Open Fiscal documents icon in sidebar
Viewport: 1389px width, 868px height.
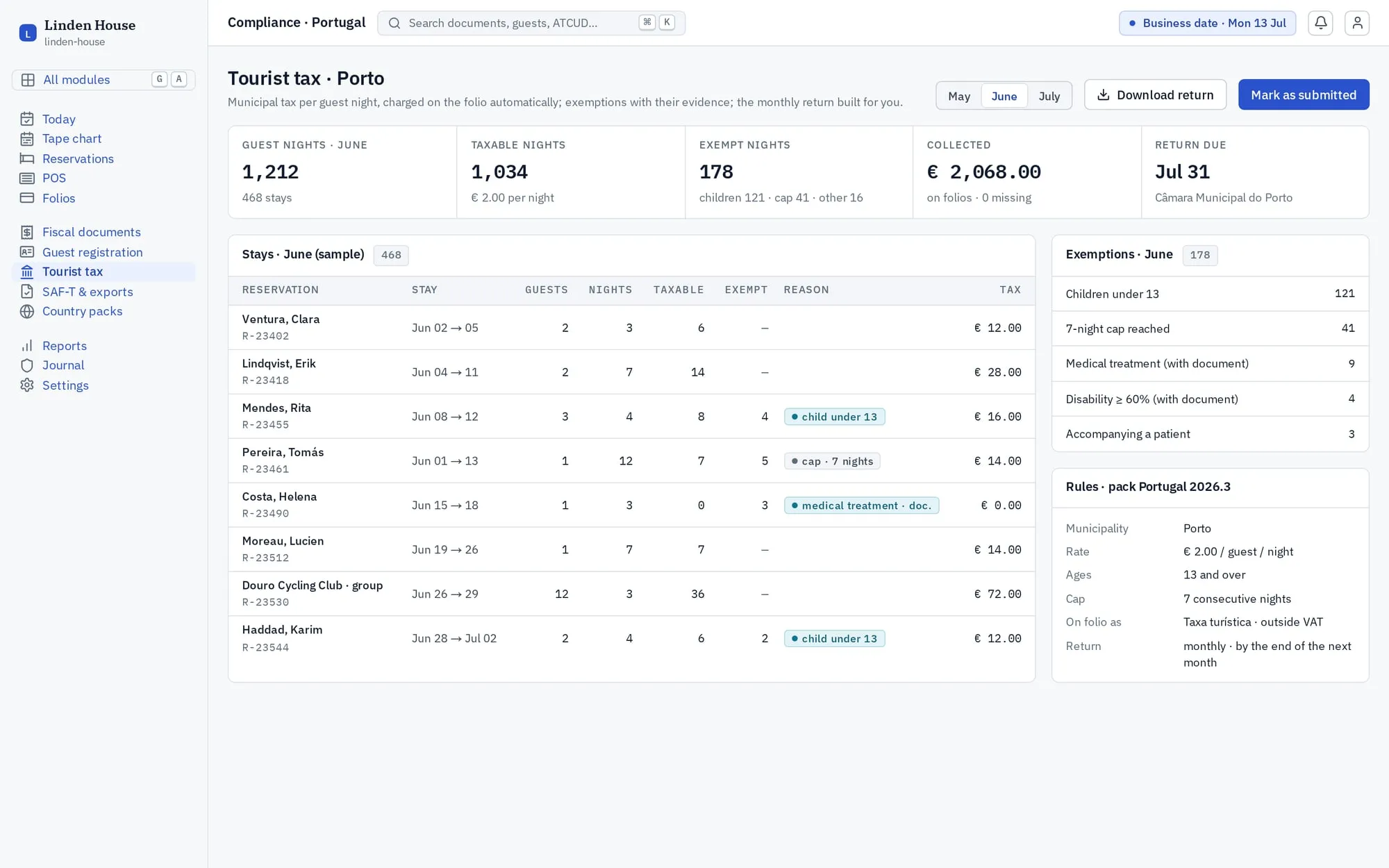coord(27,232)
